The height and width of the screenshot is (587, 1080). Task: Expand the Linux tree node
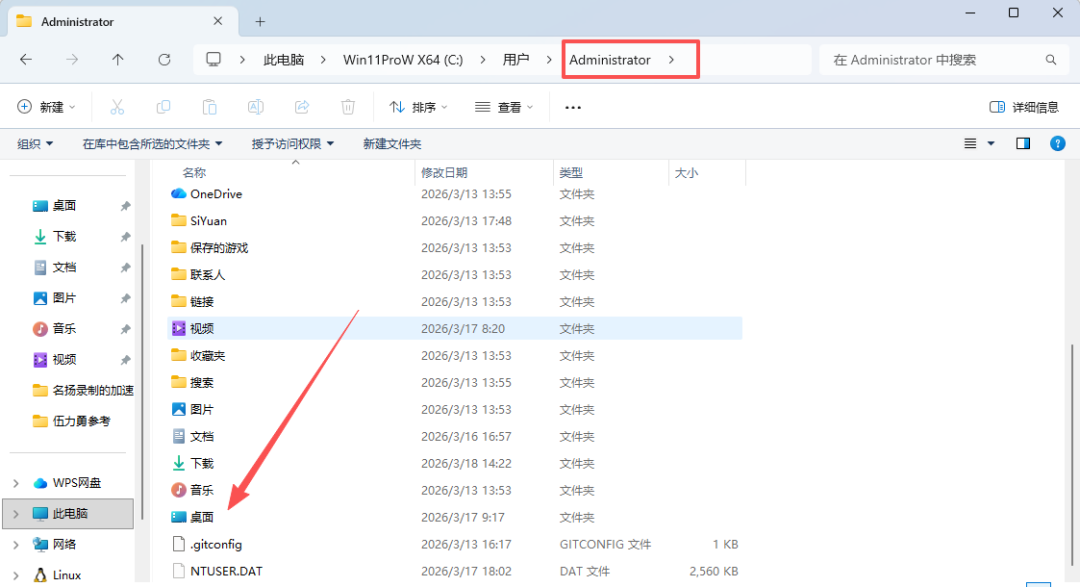tap(16, 575)
